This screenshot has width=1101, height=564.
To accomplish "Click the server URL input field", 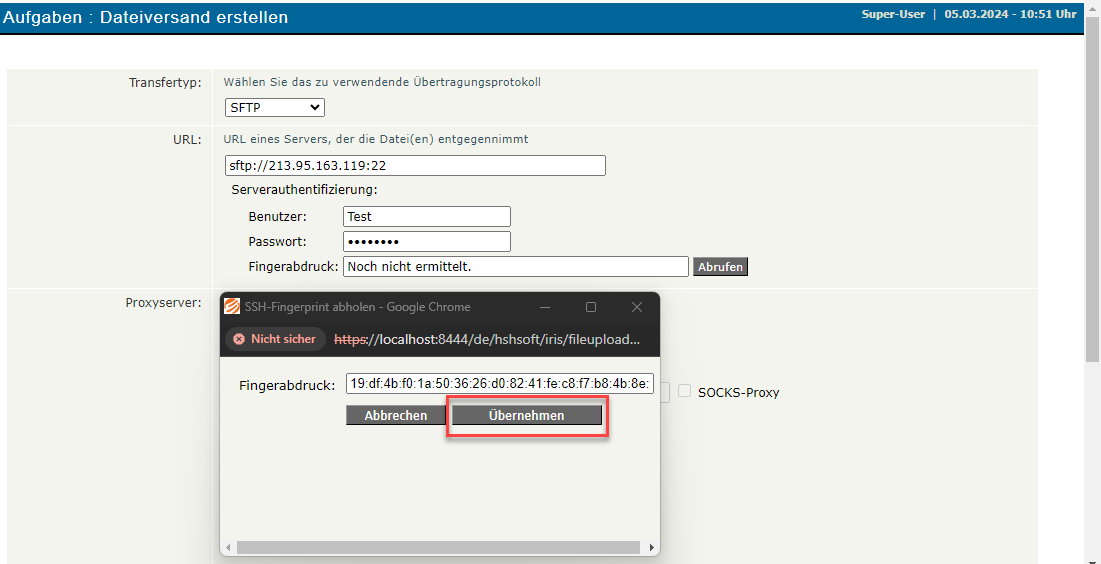I will point(415,166).
